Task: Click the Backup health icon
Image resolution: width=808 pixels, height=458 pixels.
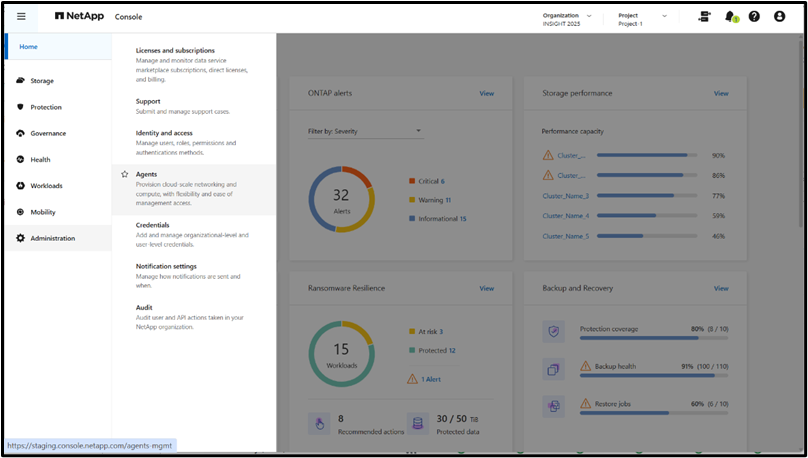Action: (x=554, y=368)
